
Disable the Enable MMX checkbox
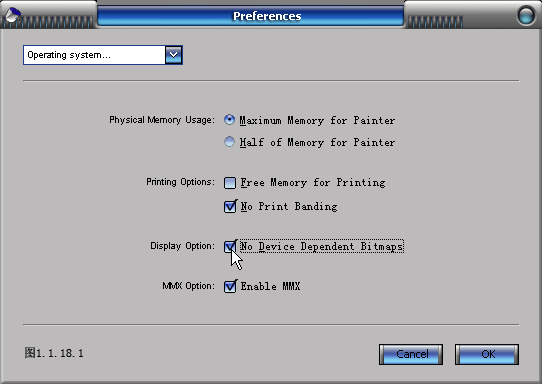coord(230,286)
